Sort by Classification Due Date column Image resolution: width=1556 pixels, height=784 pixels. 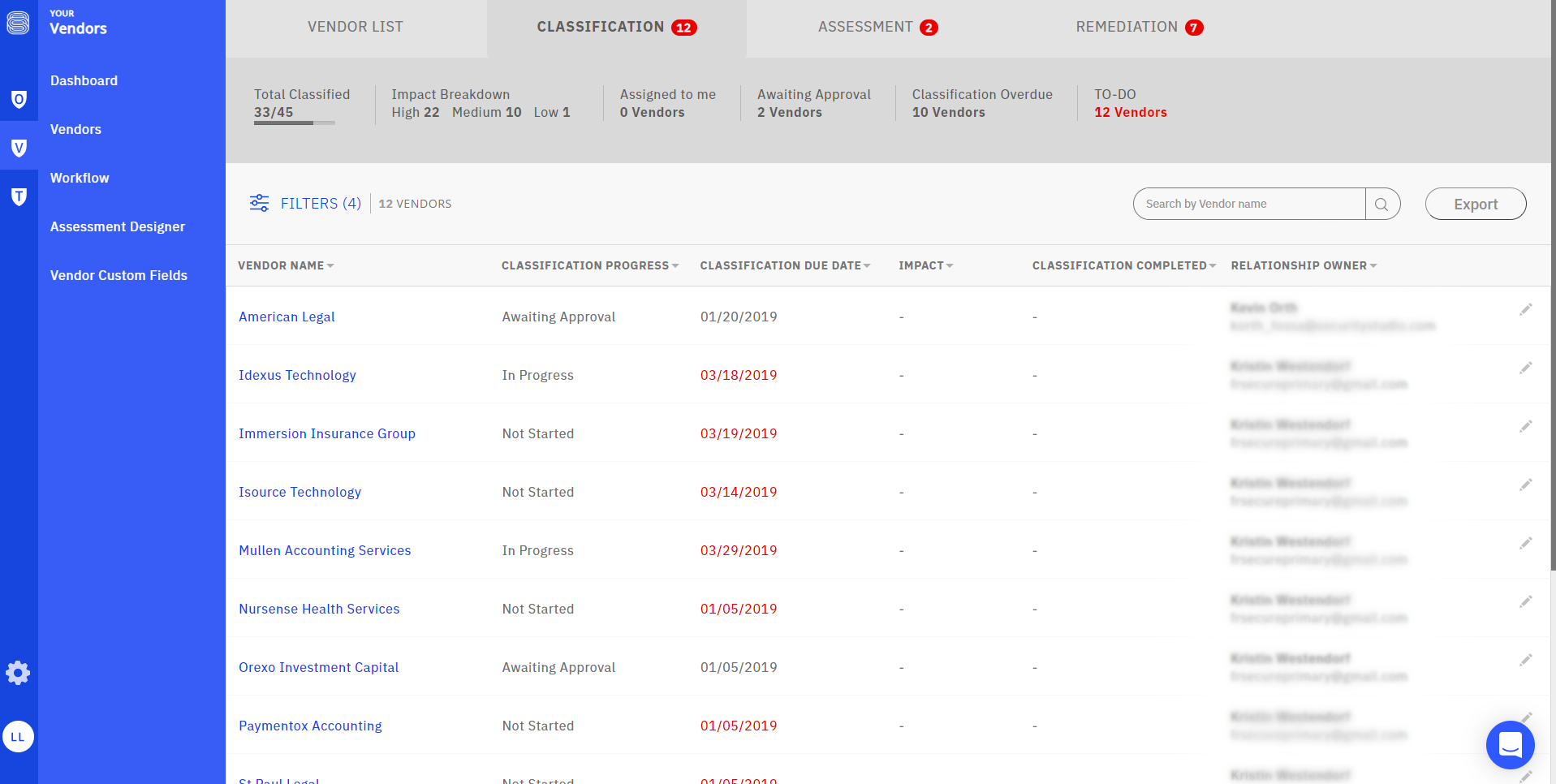point(785,265)
